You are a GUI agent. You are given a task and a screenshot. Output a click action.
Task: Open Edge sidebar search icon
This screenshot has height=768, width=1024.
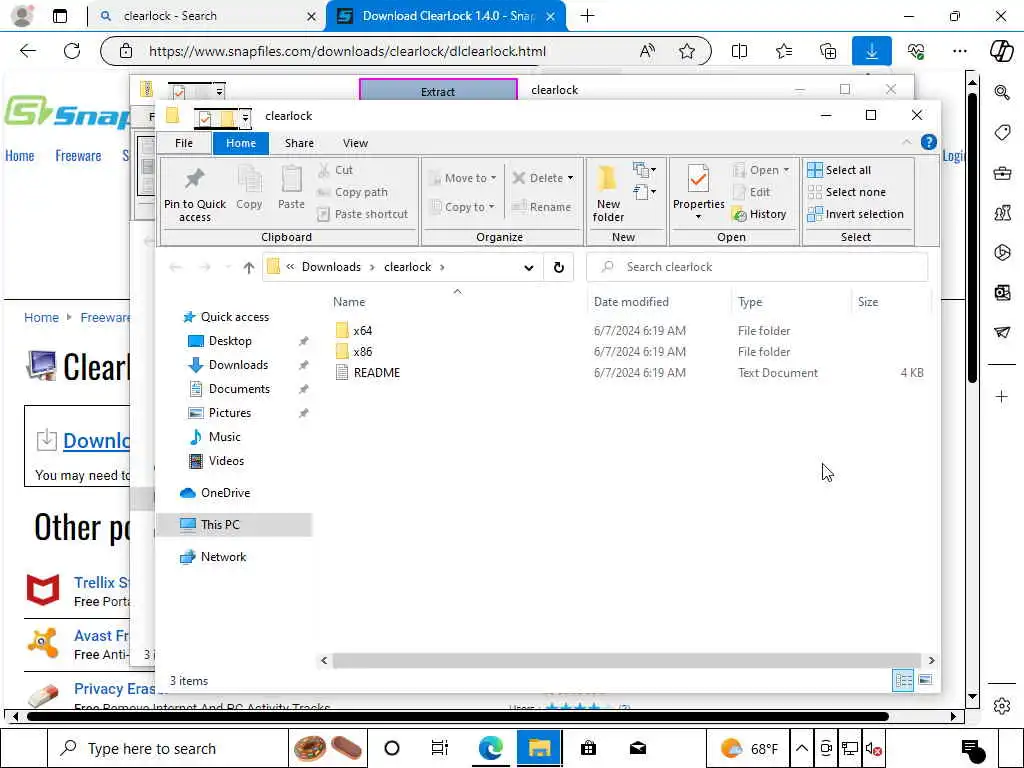pyautogui.click(x=1002, y=92)
